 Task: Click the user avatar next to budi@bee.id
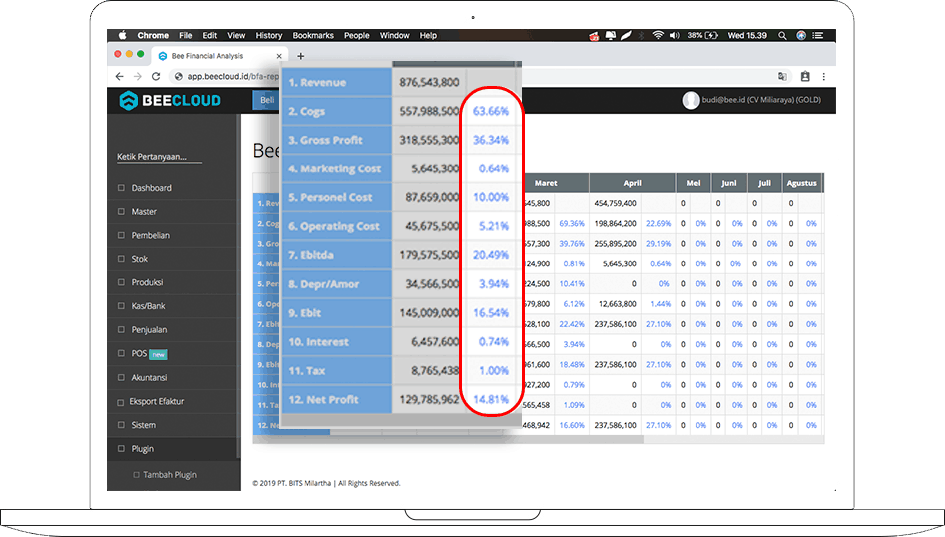tap(690, 100)
